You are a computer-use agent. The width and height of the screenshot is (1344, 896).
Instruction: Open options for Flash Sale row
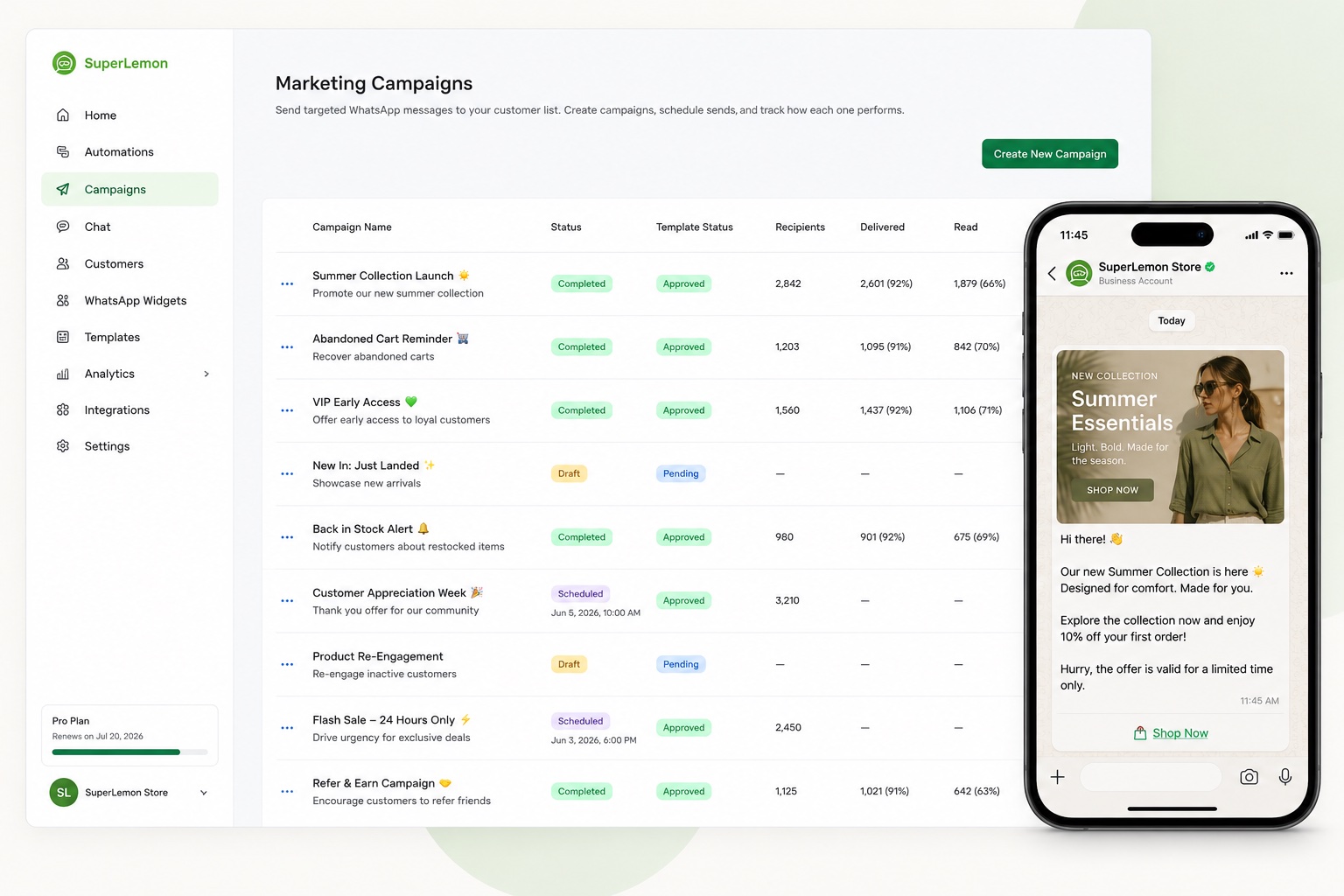pyautogui.click(x=287, y=728)
